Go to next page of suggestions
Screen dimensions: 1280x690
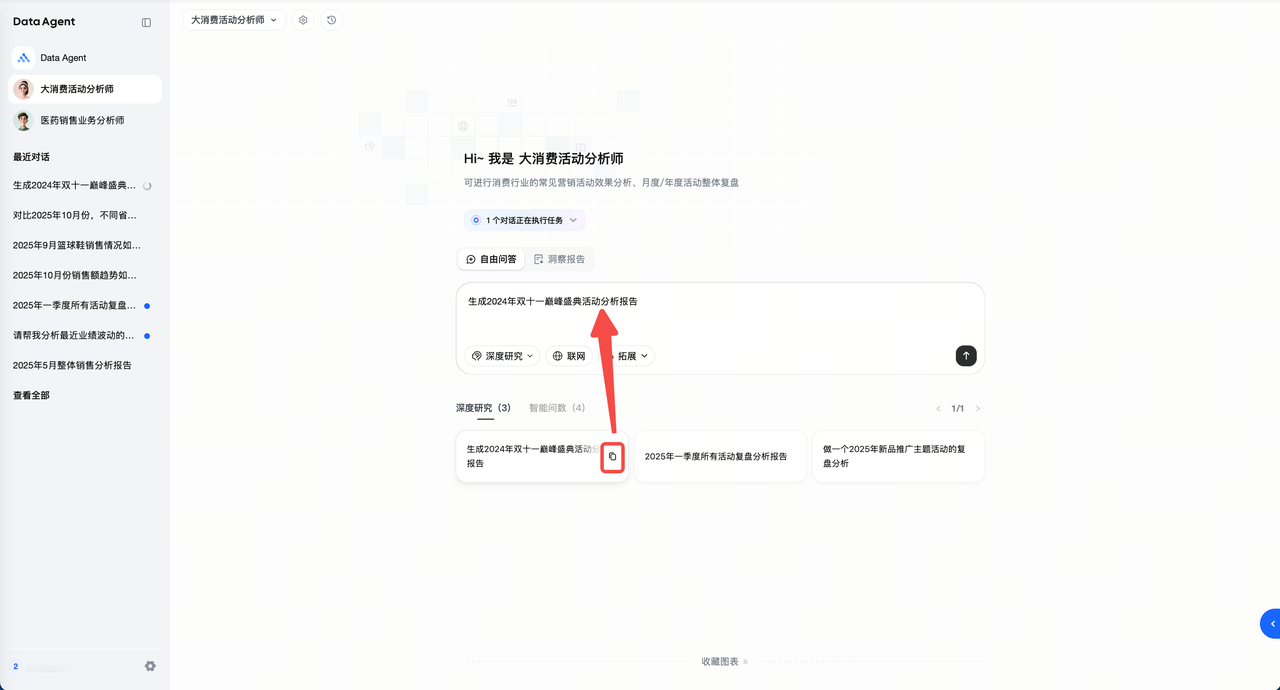point(978,409)
